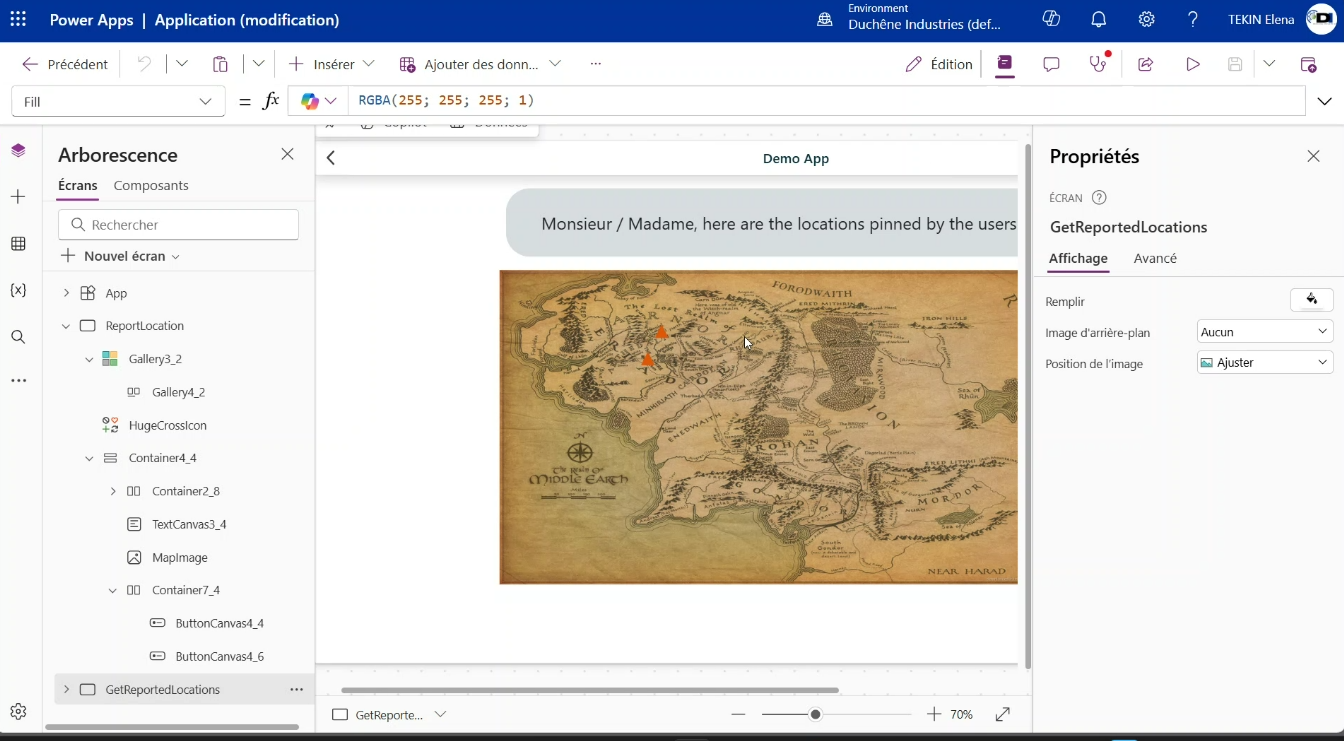
Task: Open notifications bell icon
Action: tap(1099, 20)
